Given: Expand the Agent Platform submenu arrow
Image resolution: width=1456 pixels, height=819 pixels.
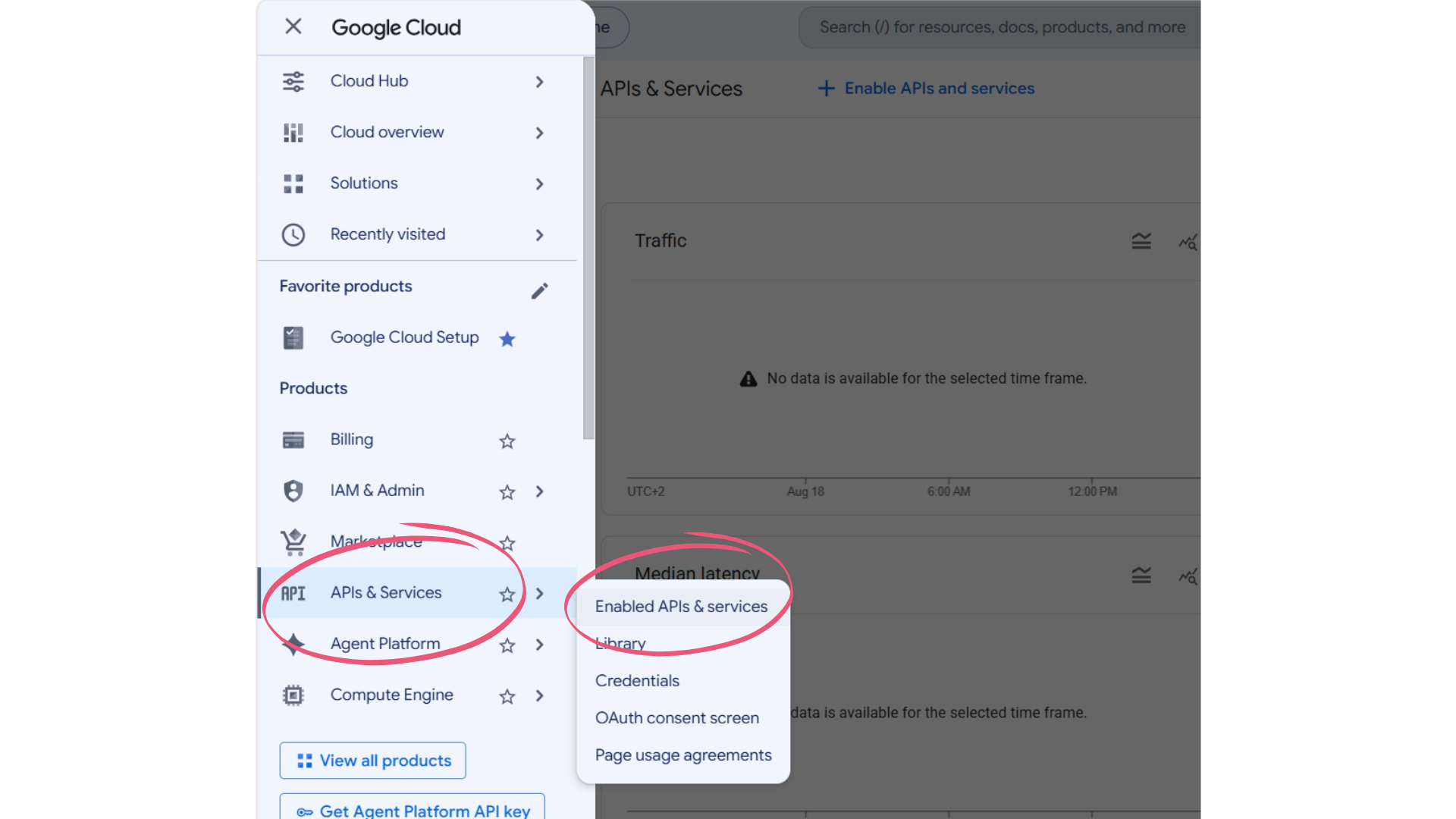Looking at the screenshot, I should 539,645.
